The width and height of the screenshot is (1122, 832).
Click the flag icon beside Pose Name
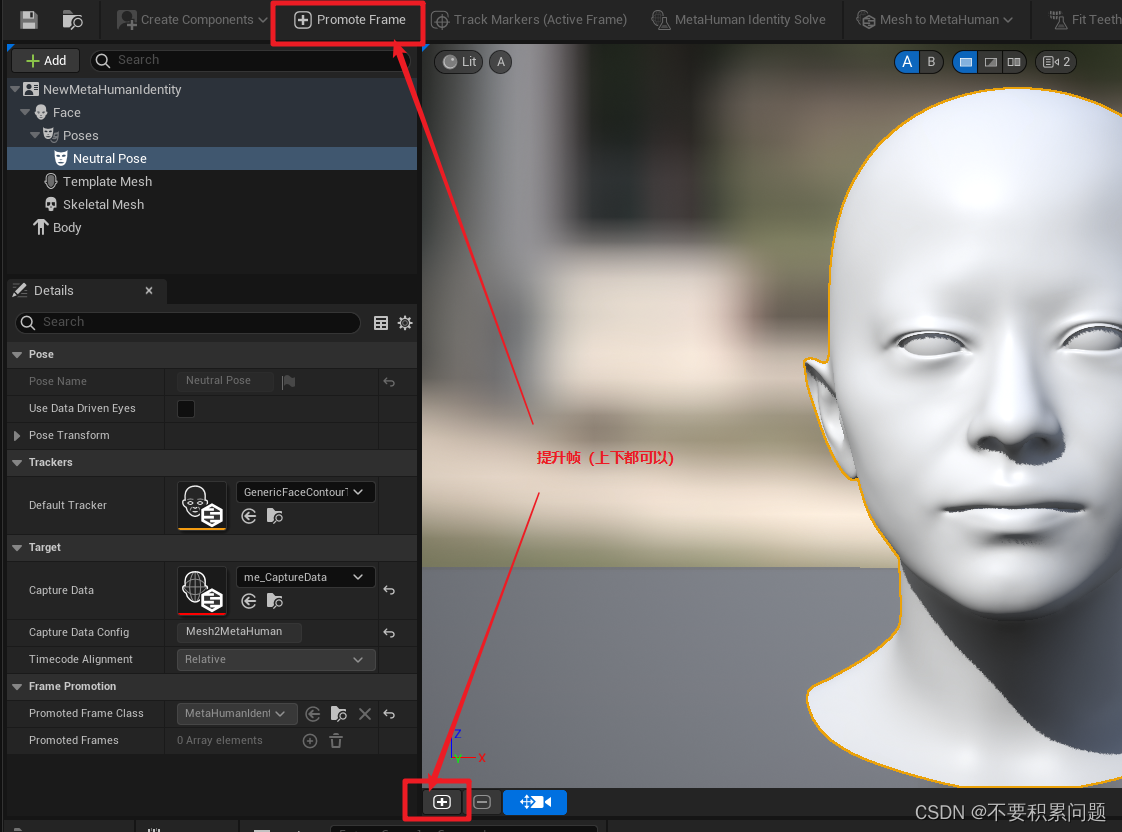coord(288,381)
